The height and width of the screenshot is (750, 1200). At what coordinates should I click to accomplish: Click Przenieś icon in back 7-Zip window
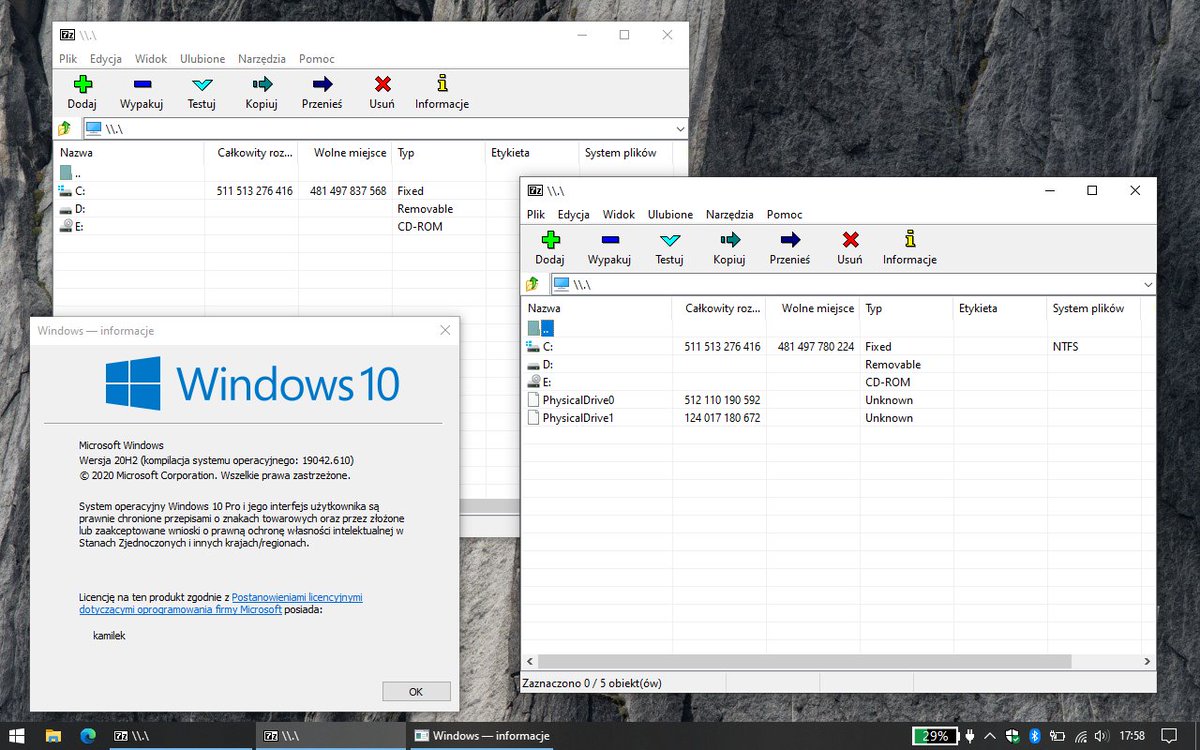coord(322,84)
